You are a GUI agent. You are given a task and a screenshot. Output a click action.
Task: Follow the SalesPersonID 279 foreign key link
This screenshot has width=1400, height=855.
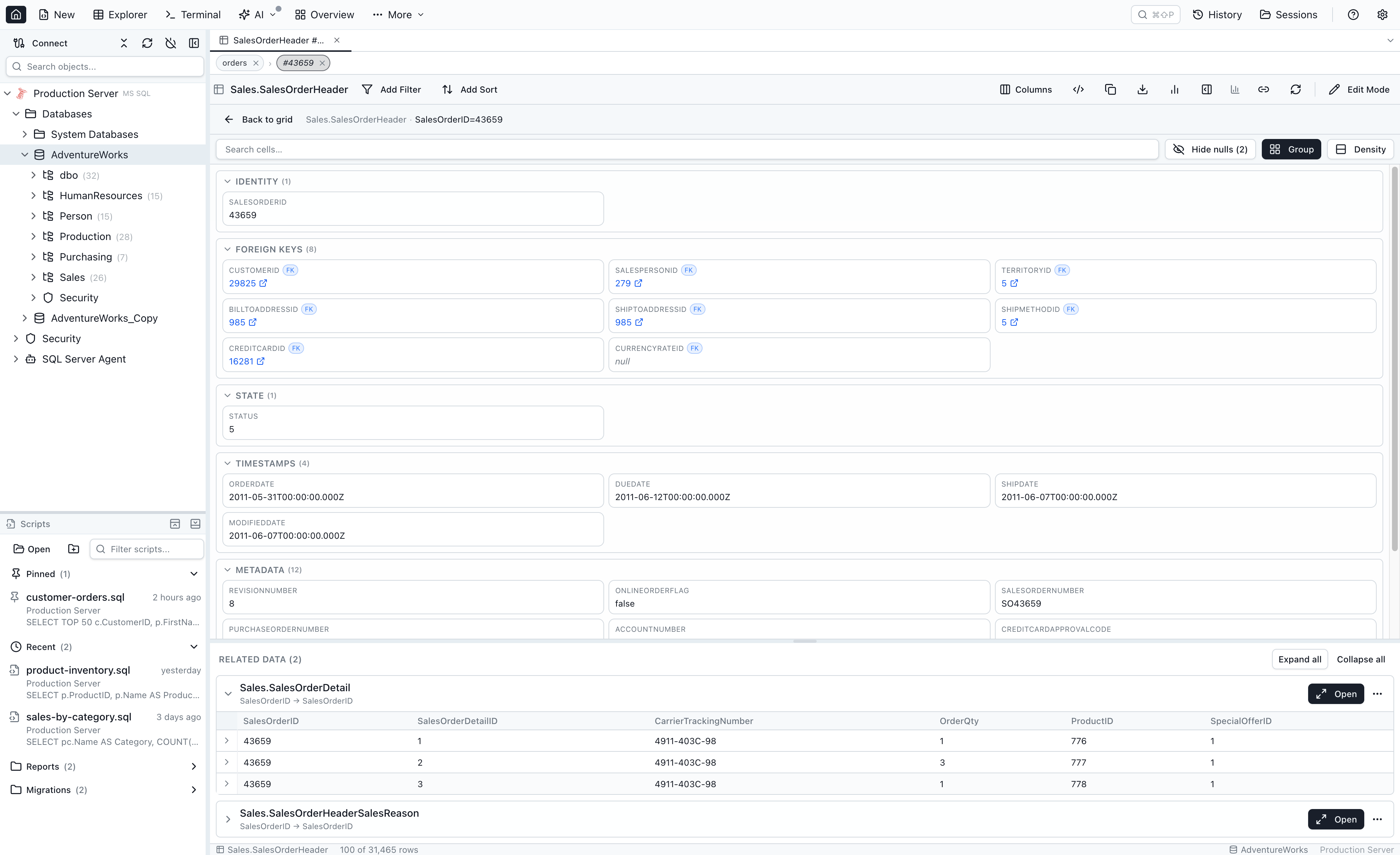pyautogui.click(x=629, y=283)
